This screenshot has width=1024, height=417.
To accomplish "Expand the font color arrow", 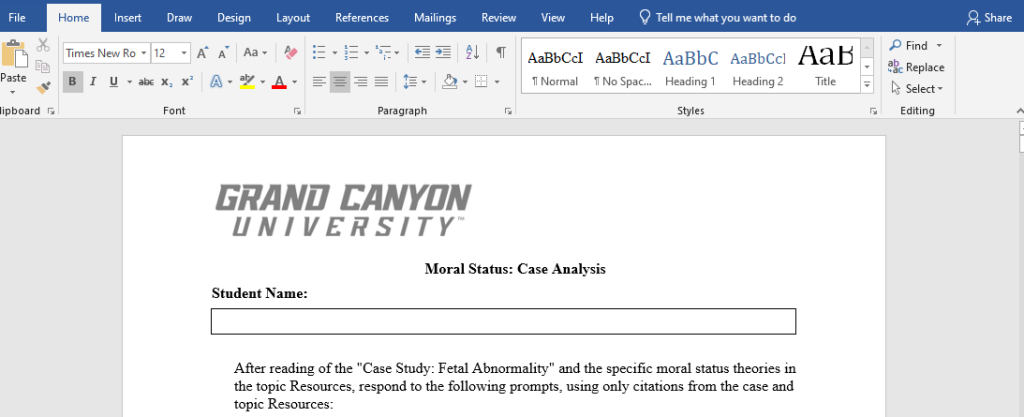I will tap(295, 82).
